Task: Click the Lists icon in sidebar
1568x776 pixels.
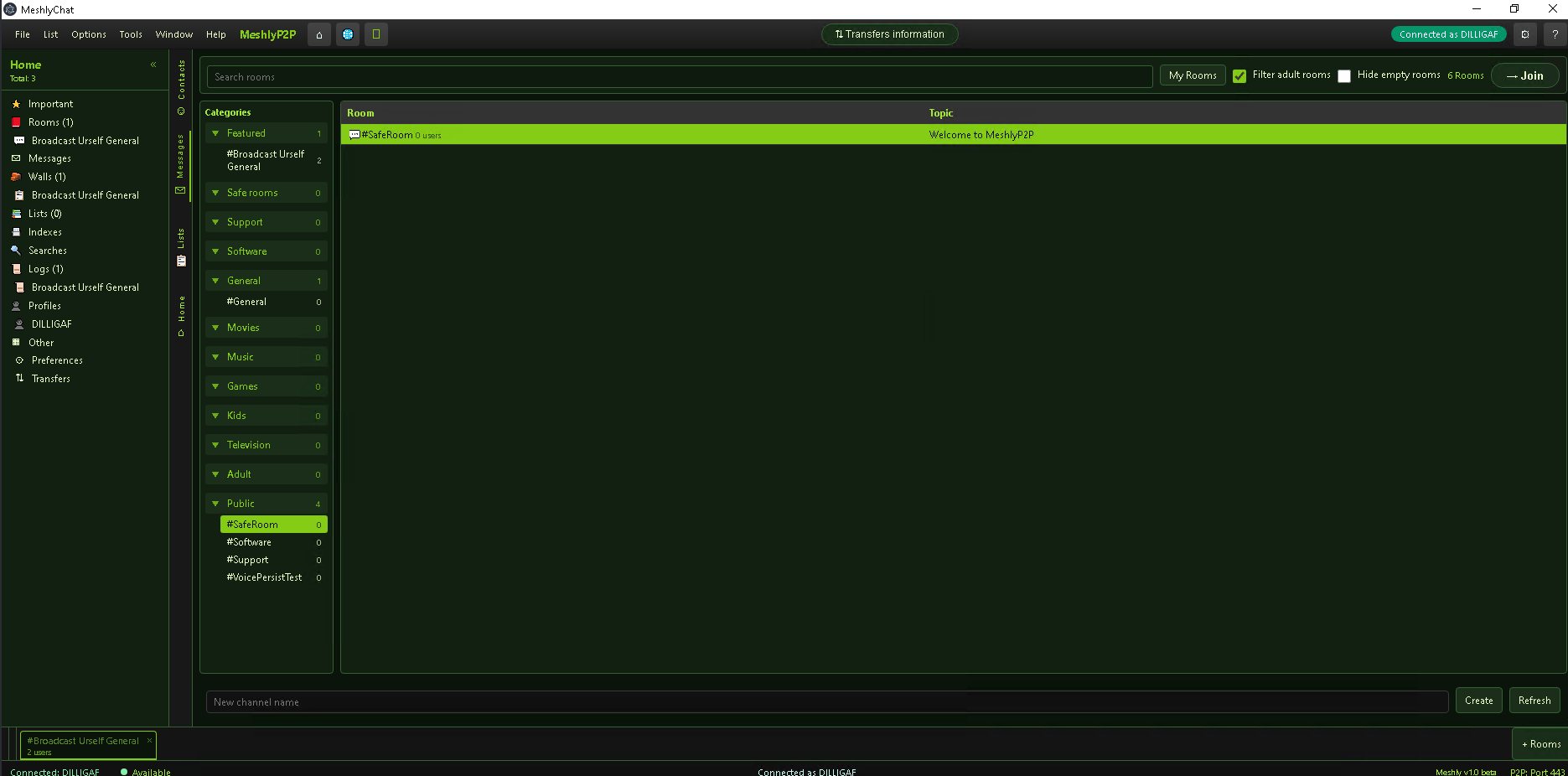Action: pyautogui.click(x=16, y=214)
